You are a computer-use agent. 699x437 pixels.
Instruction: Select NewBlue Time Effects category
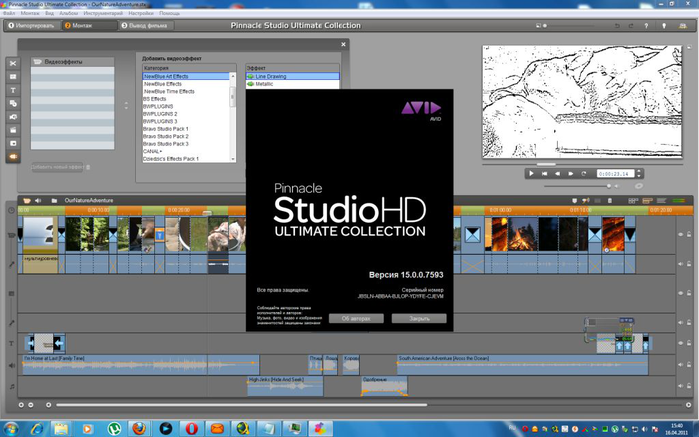(168, 91)
